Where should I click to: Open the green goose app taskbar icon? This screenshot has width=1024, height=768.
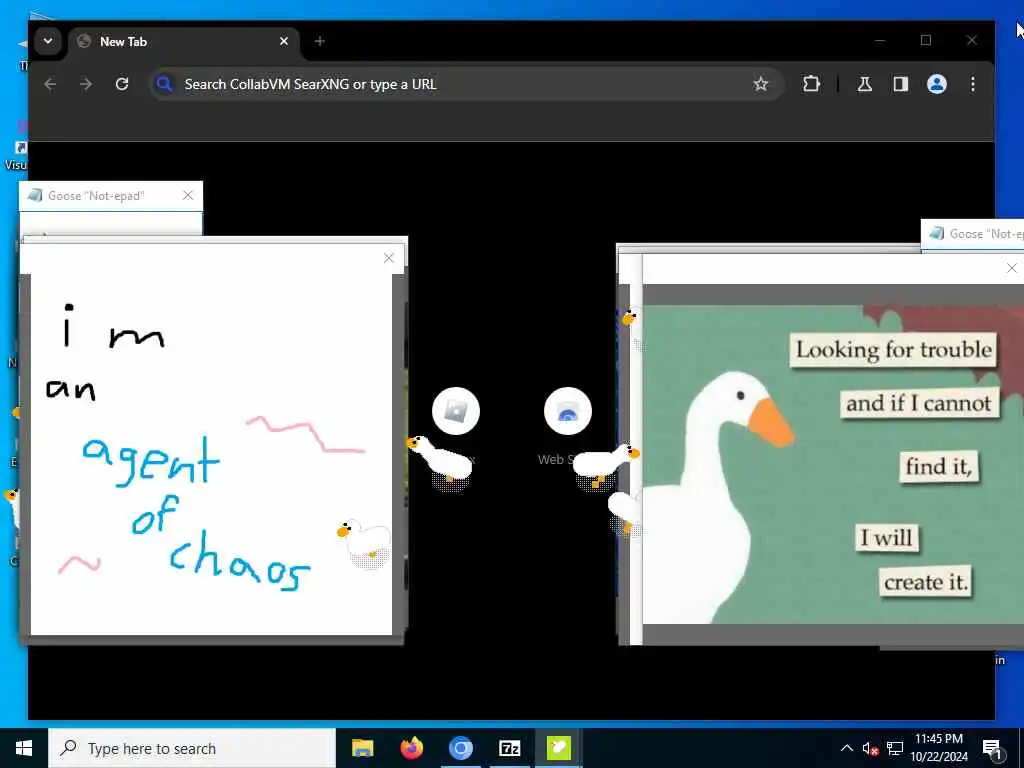(x=558, y=748)
